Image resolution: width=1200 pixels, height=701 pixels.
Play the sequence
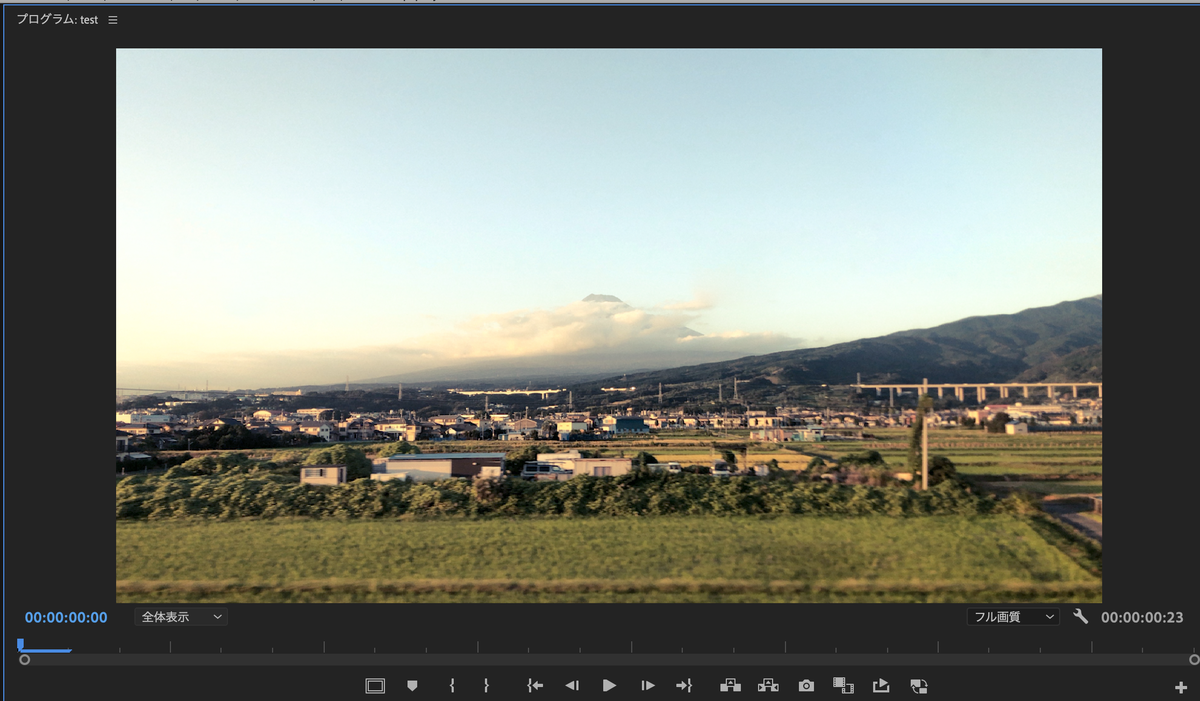click(x=609, y=686)
